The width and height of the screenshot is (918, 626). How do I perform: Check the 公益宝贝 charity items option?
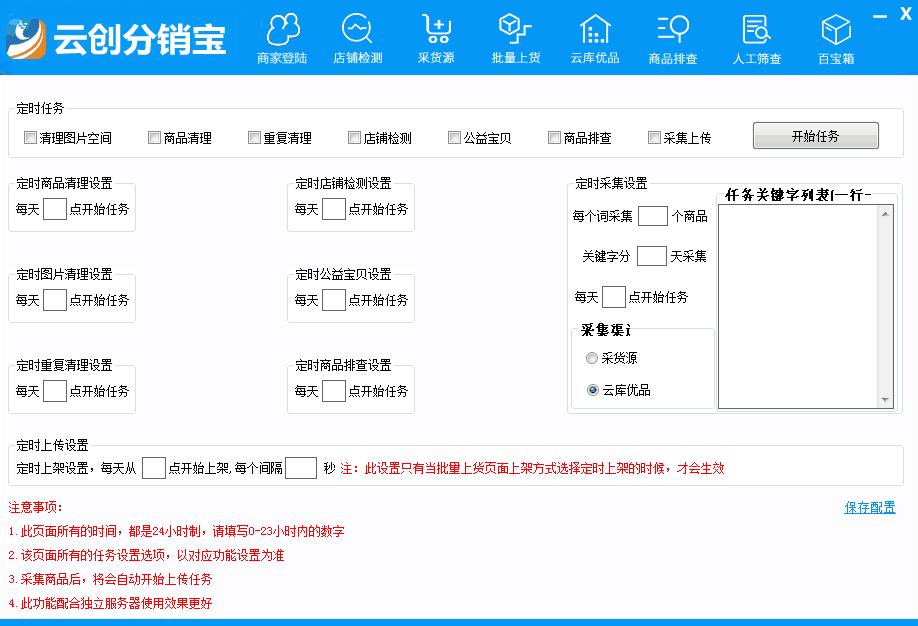tap(455, 136)
